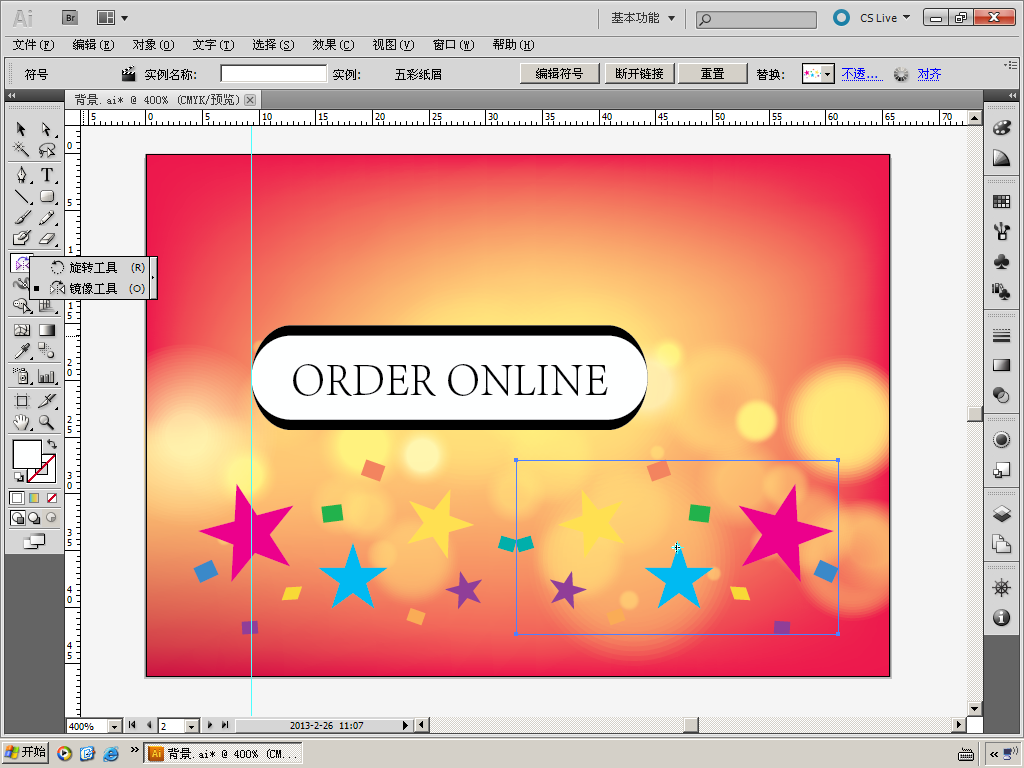Expand the right panel dock arrows
This screenshot has height=768, width=1024.
pos(1012,95)
